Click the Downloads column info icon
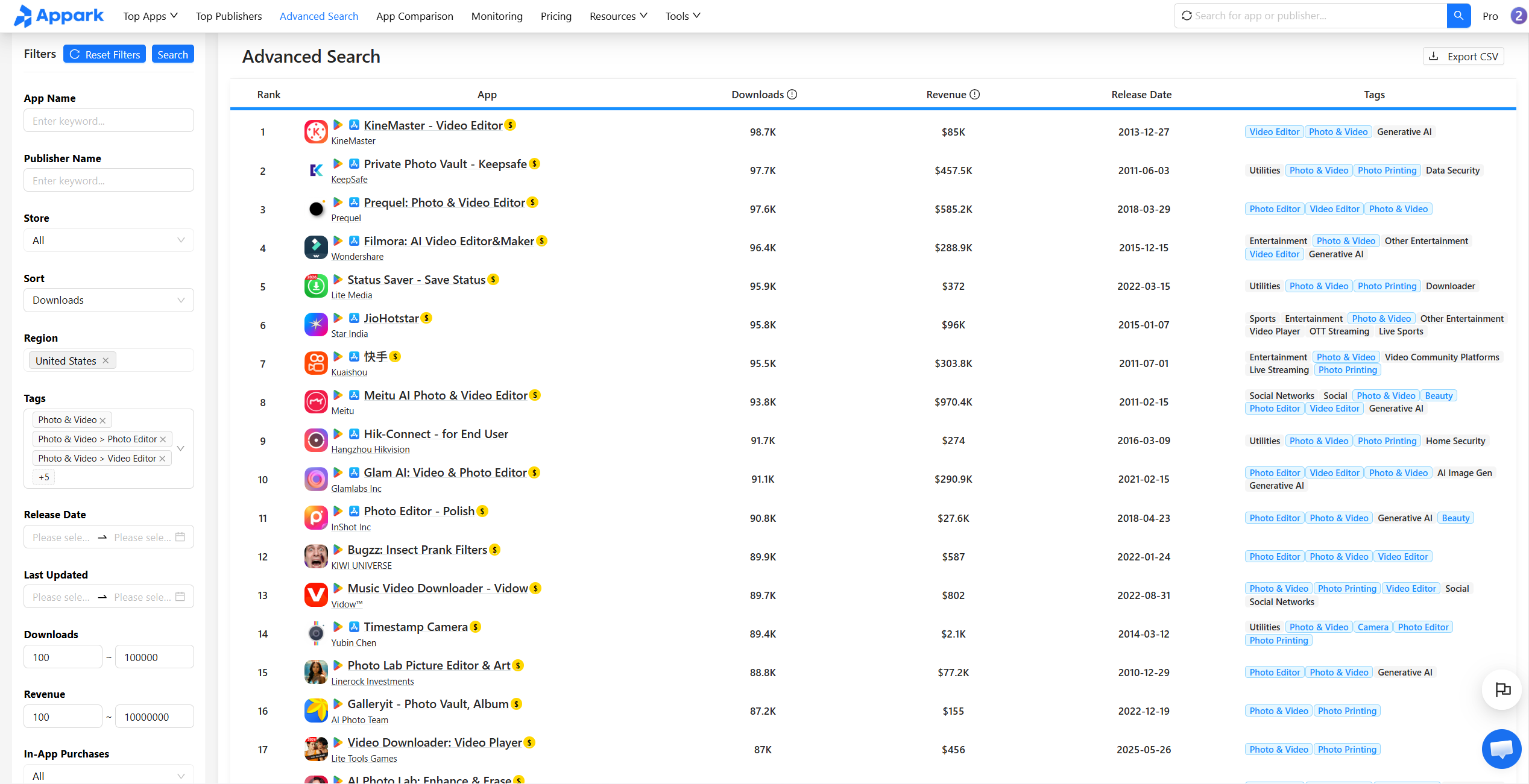The height and width of the screenshot is (784, 1529). tap(792, 95)
